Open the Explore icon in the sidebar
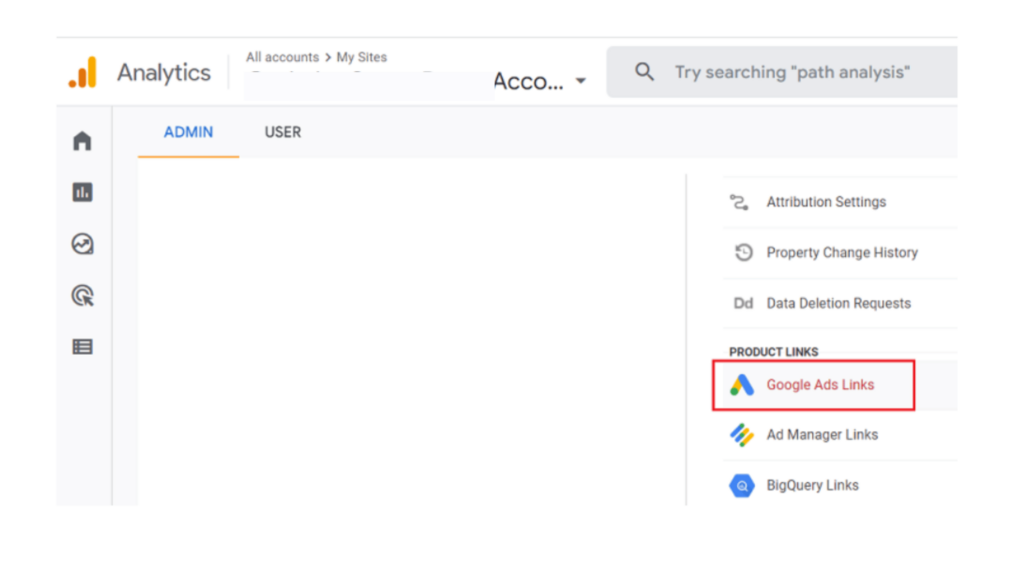The width and height of the screenshot is (1024, 576). tap(82, 244)
